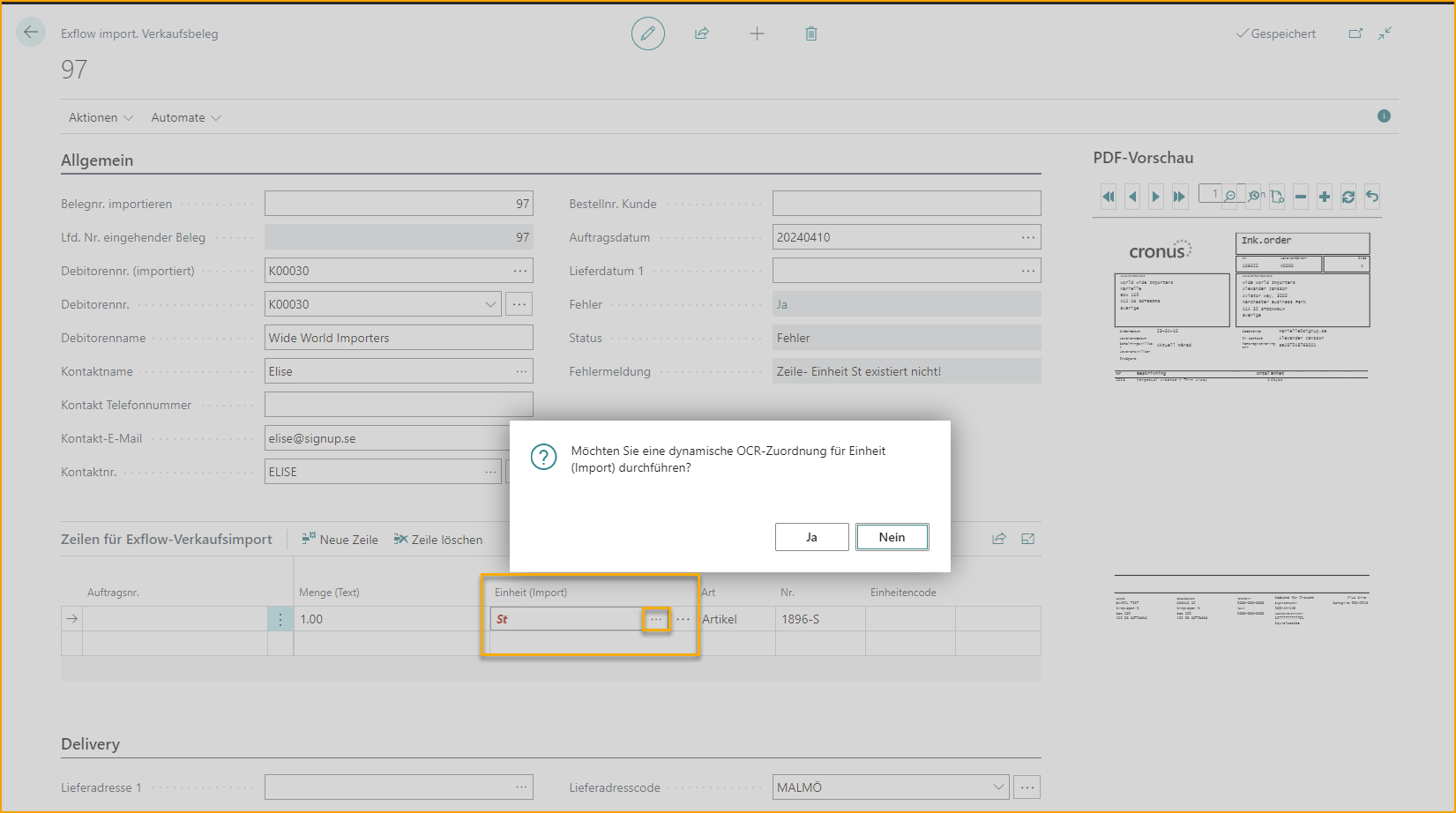Create new record with the plus icon
Viewport: 1456px width, 813px height.
click(757, 33)
